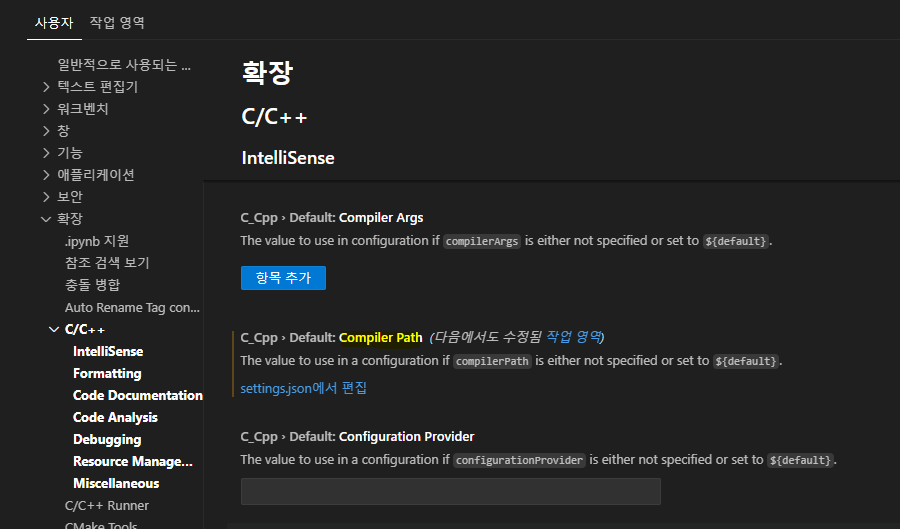Go to Miscellaneous subsection

coord(116,483)
